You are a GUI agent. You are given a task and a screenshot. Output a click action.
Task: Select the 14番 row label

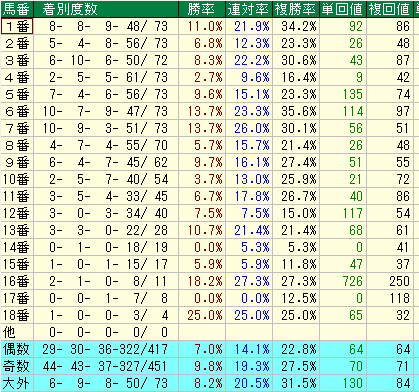(16, 247)
